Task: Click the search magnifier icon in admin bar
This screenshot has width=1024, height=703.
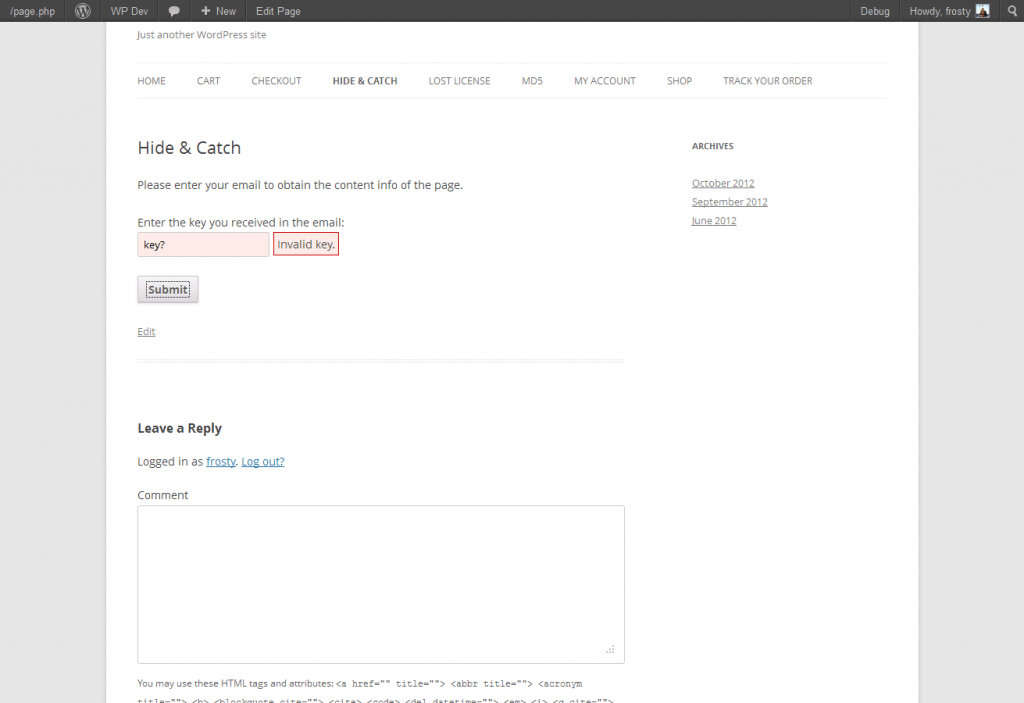Action: (x=1010, y=11)
